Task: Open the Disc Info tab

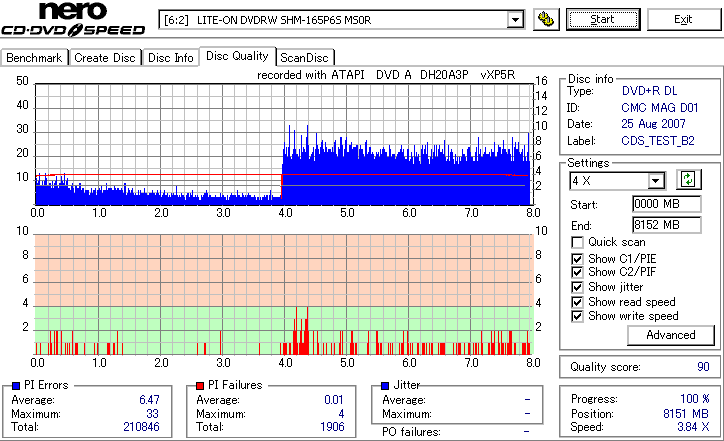Action: pos(170,58)
